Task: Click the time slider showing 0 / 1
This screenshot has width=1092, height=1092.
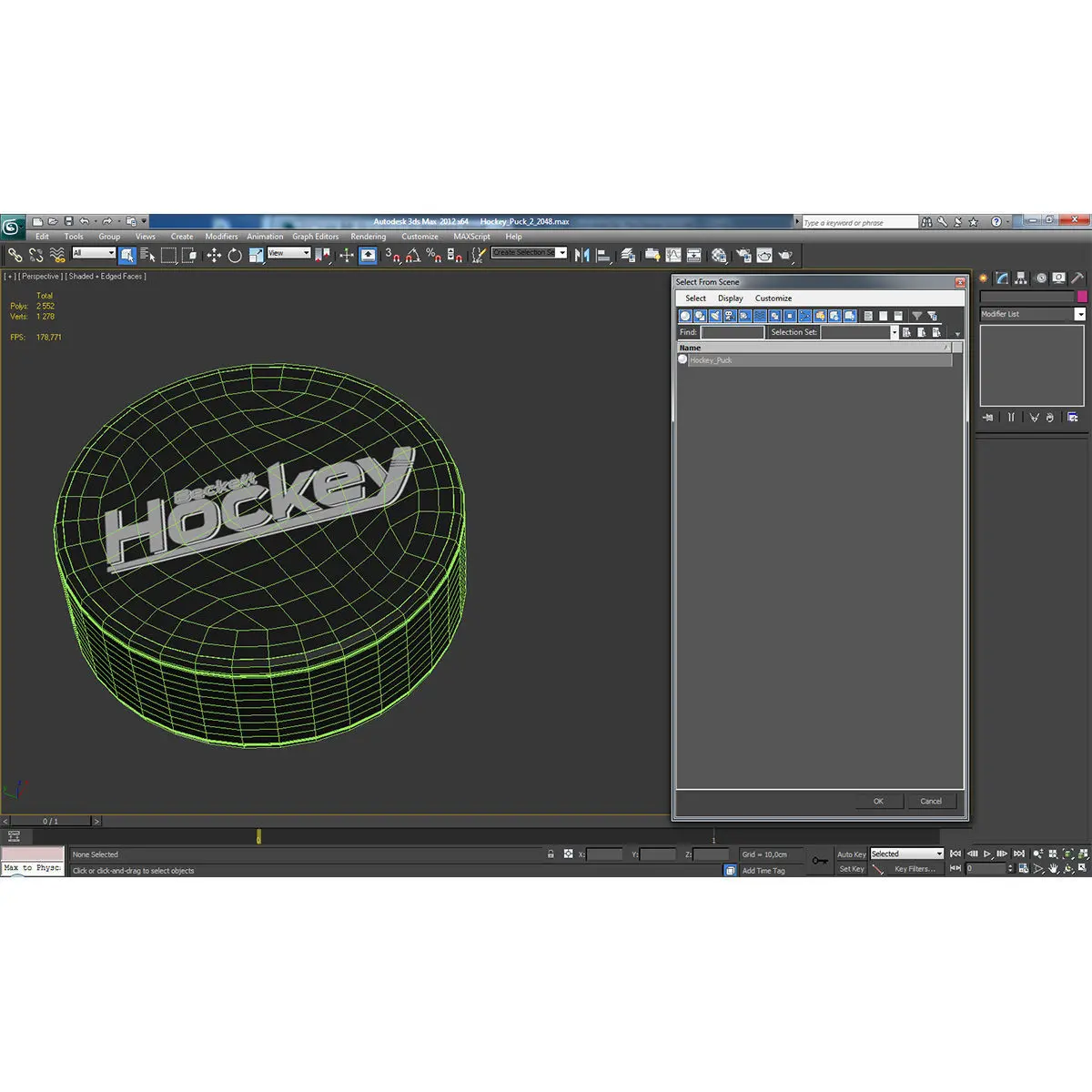Action: (50, 821)
